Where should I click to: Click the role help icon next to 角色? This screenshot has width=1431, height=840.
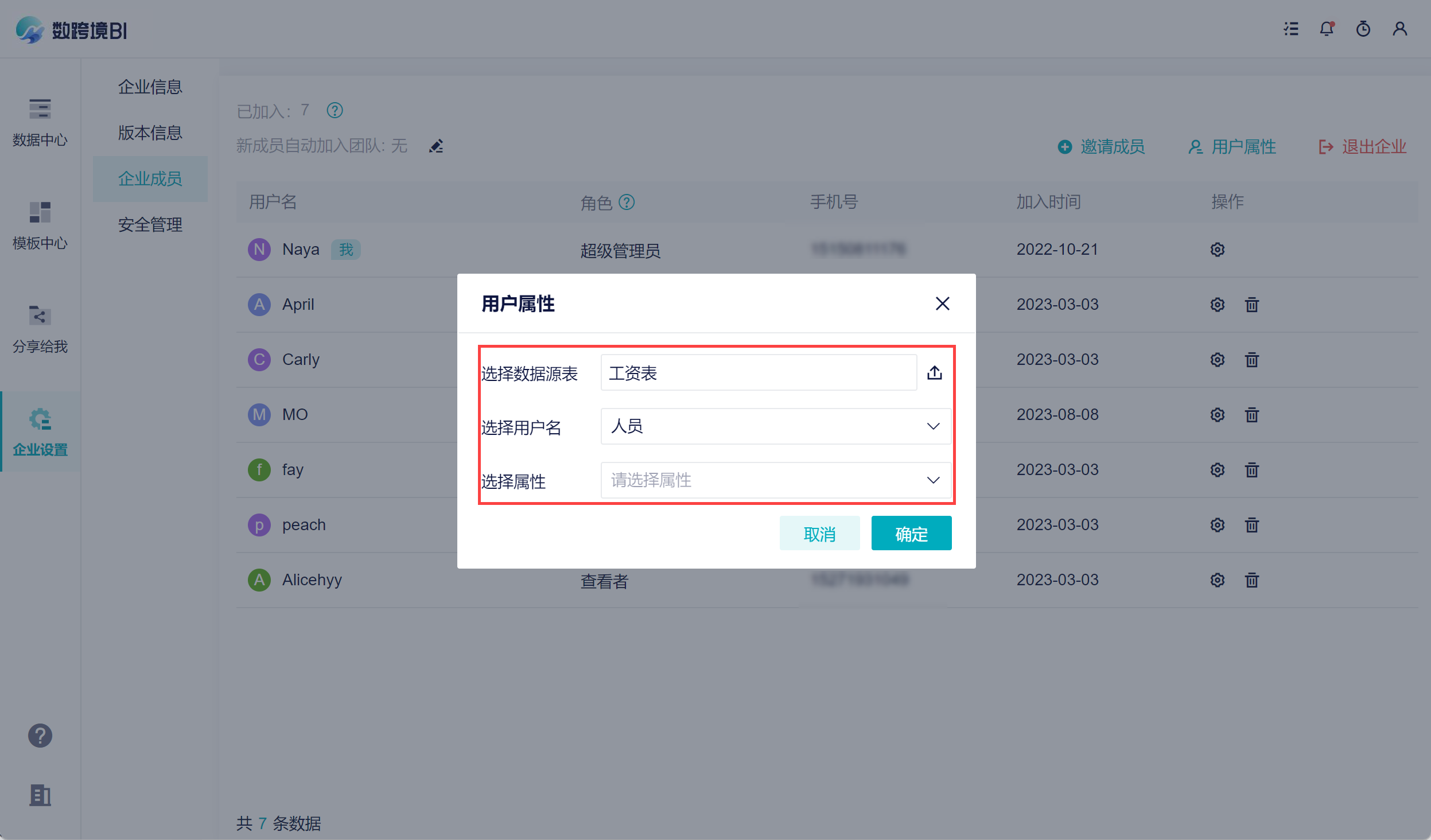click(x=627, y=202)
